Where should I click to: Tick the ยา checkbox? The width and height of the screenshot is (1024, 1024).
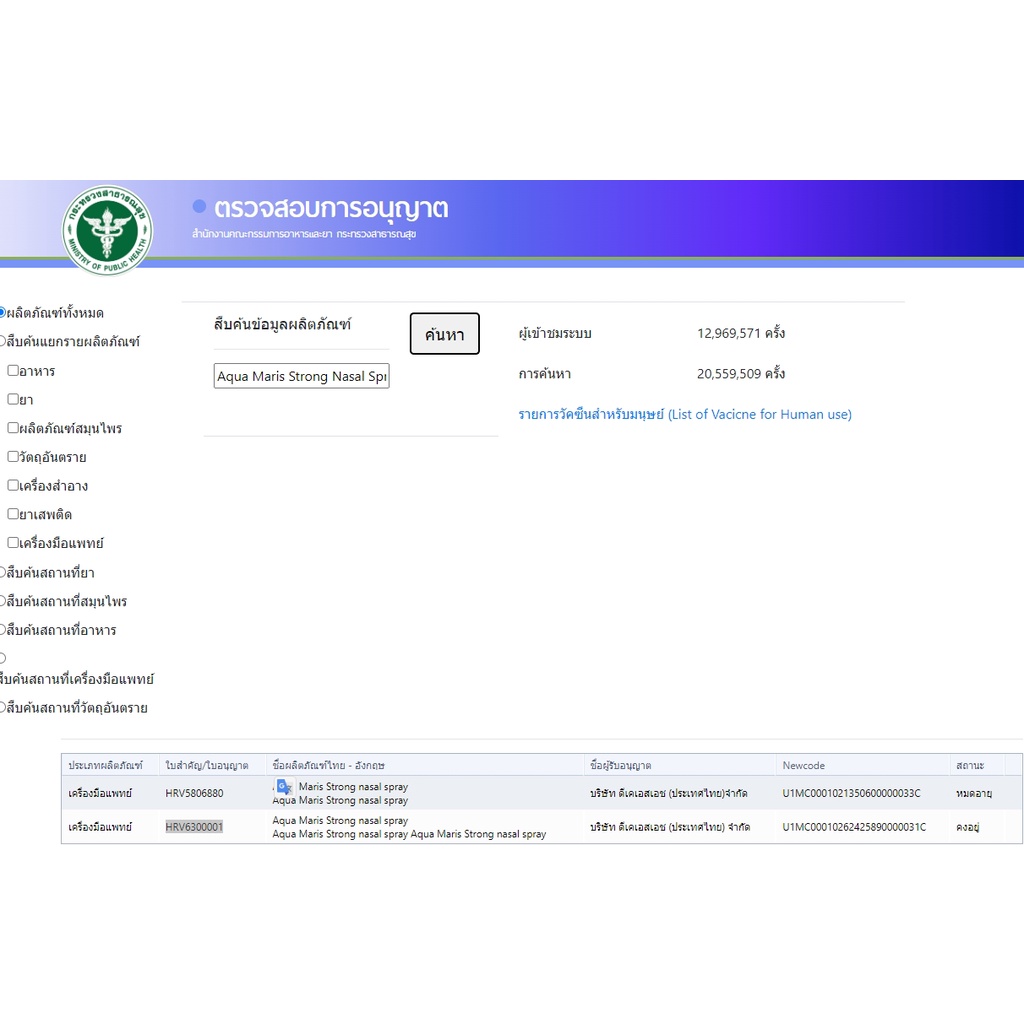point(13,399)
